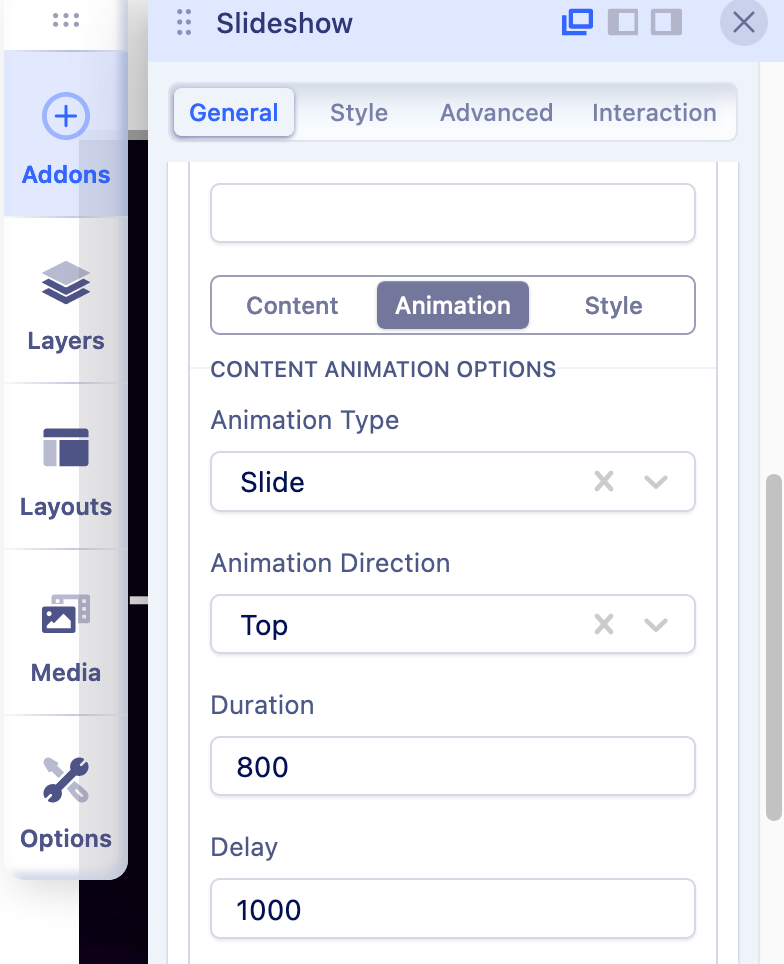Switch to the Content segment
This screenshot has height=964, width=784.
pyautogui.click(x=292, y=305)
